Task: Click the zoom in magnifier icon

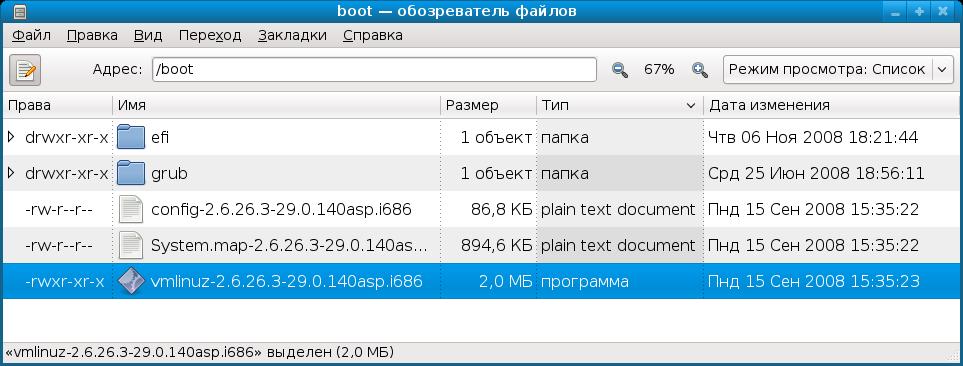Action: coord(700,70)
